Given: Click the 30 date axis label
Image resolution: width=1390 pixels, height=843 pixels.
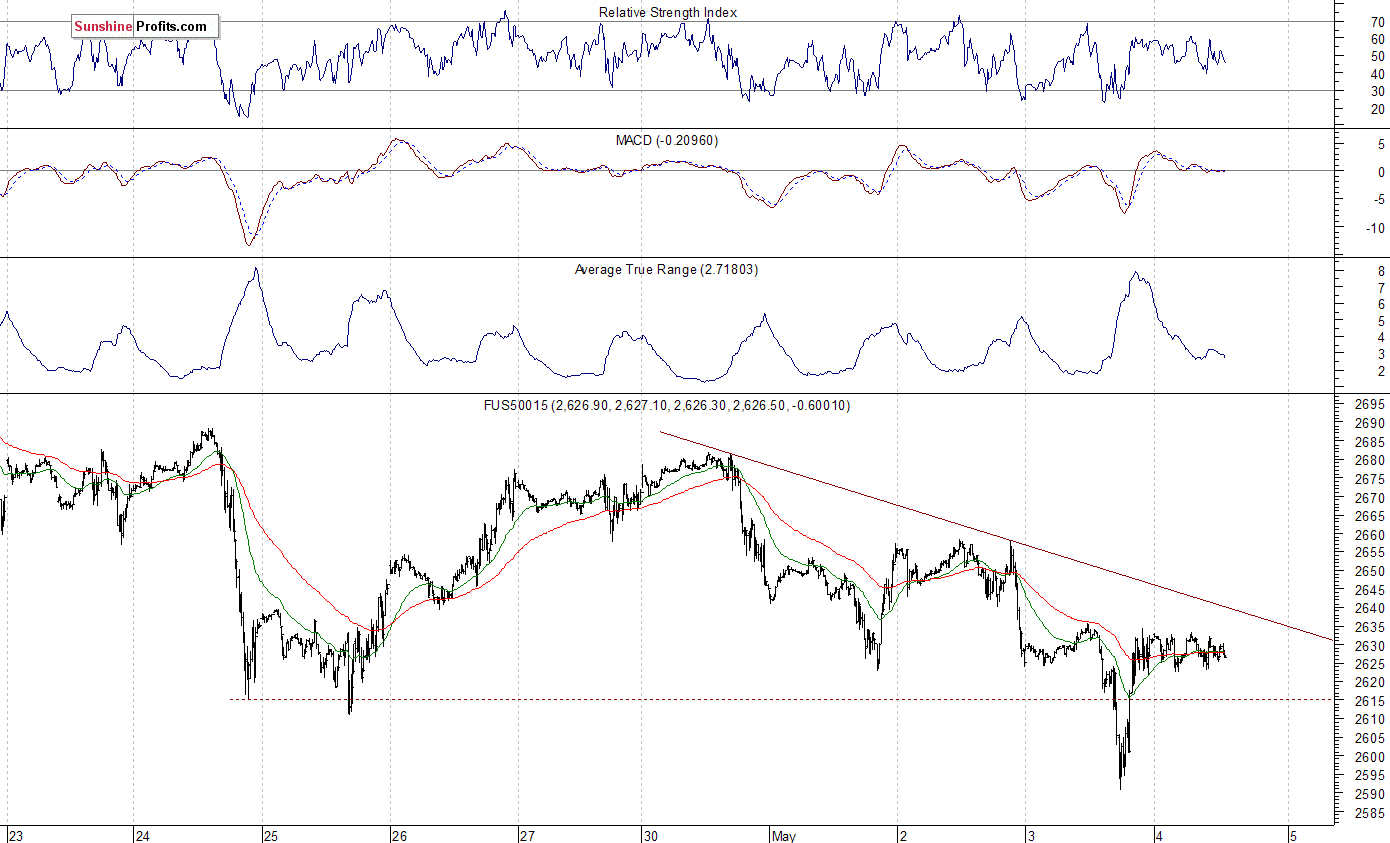Looking at the screenshot, I should 650,835.
